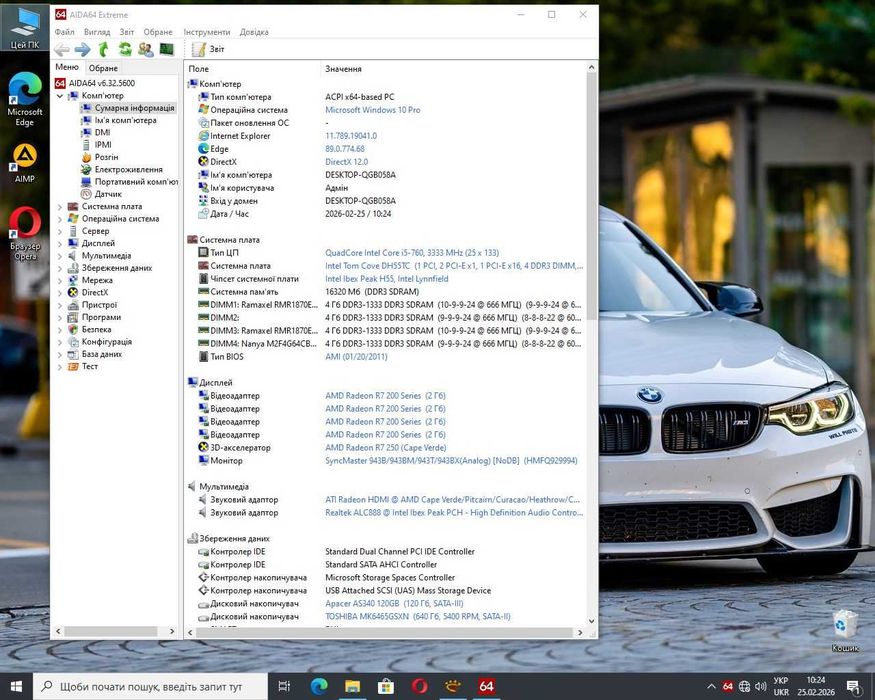Expand the Операційна система tree node
875x700 pixels.
[60, 219]
